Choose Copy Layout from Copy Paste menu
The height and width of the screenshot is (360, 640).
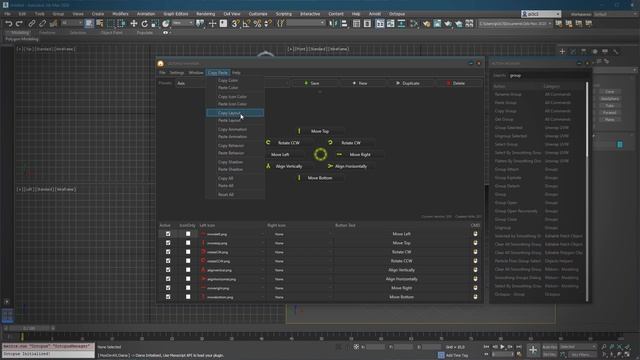pos(235,113)
